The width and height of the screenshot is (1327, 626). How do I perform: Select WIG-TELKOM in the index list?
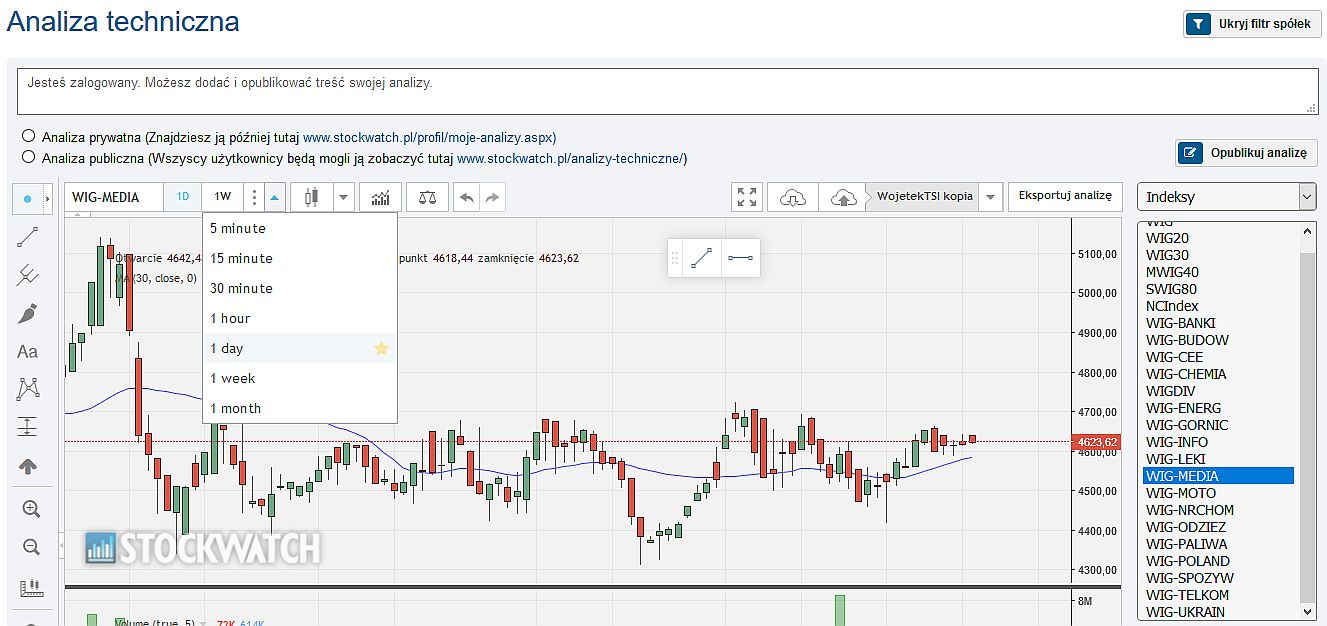1218,595
